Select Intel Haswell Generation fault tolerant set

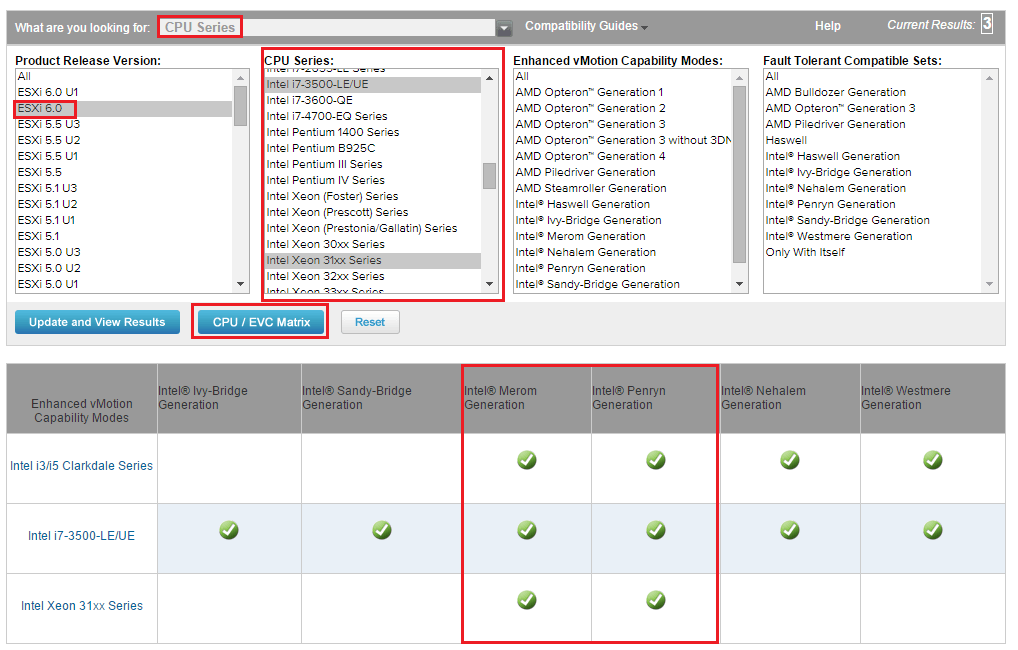tap(832, 156)
